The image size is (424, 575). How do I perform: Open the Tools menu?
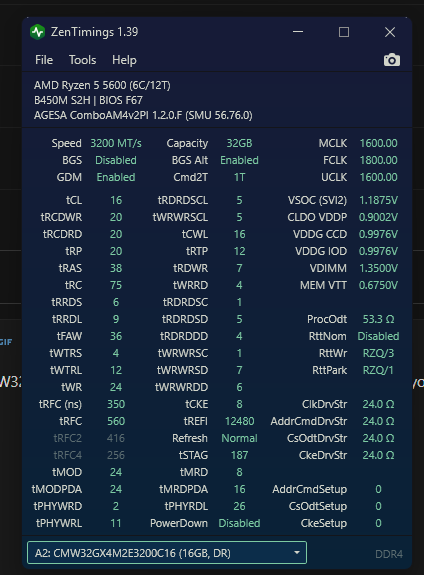click(x=83, y=60)
